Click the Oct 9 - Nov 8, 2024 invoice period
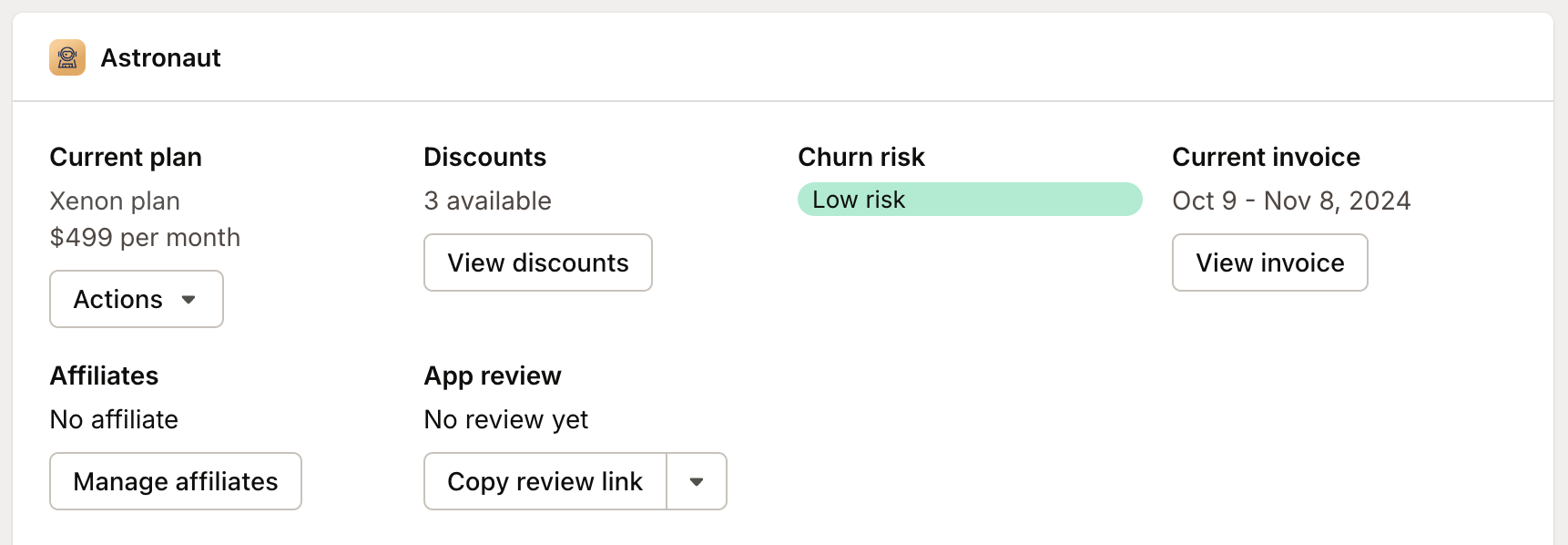Viewport: 1568px width, 545px height. coord(1291,201)
